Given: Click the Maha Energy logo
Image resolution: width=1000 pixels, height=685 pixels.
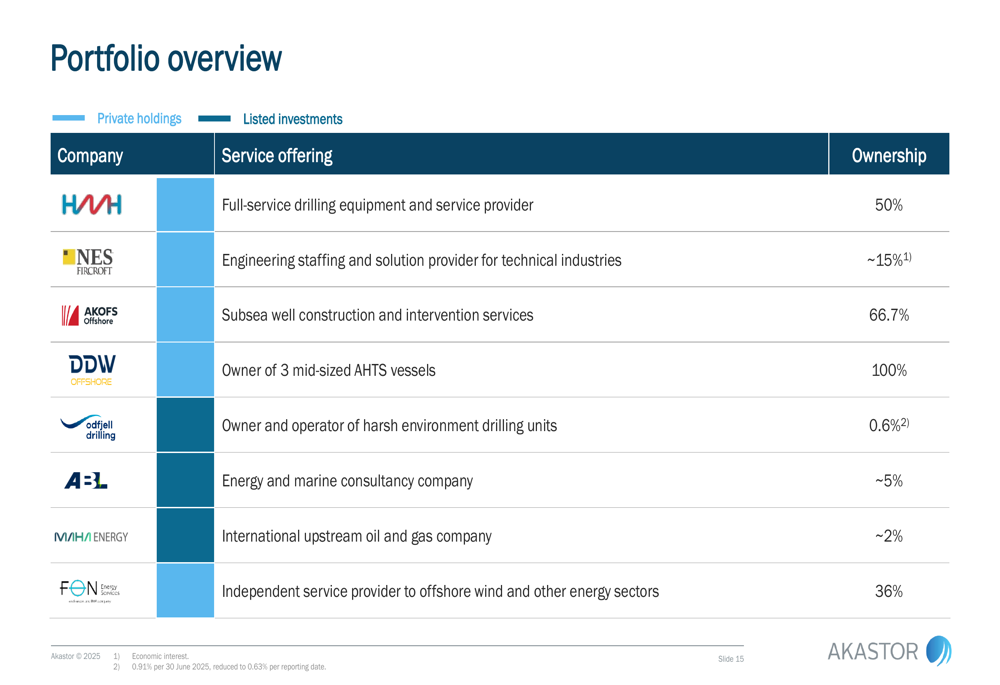Looking at the screenshot, I should 91,536.
